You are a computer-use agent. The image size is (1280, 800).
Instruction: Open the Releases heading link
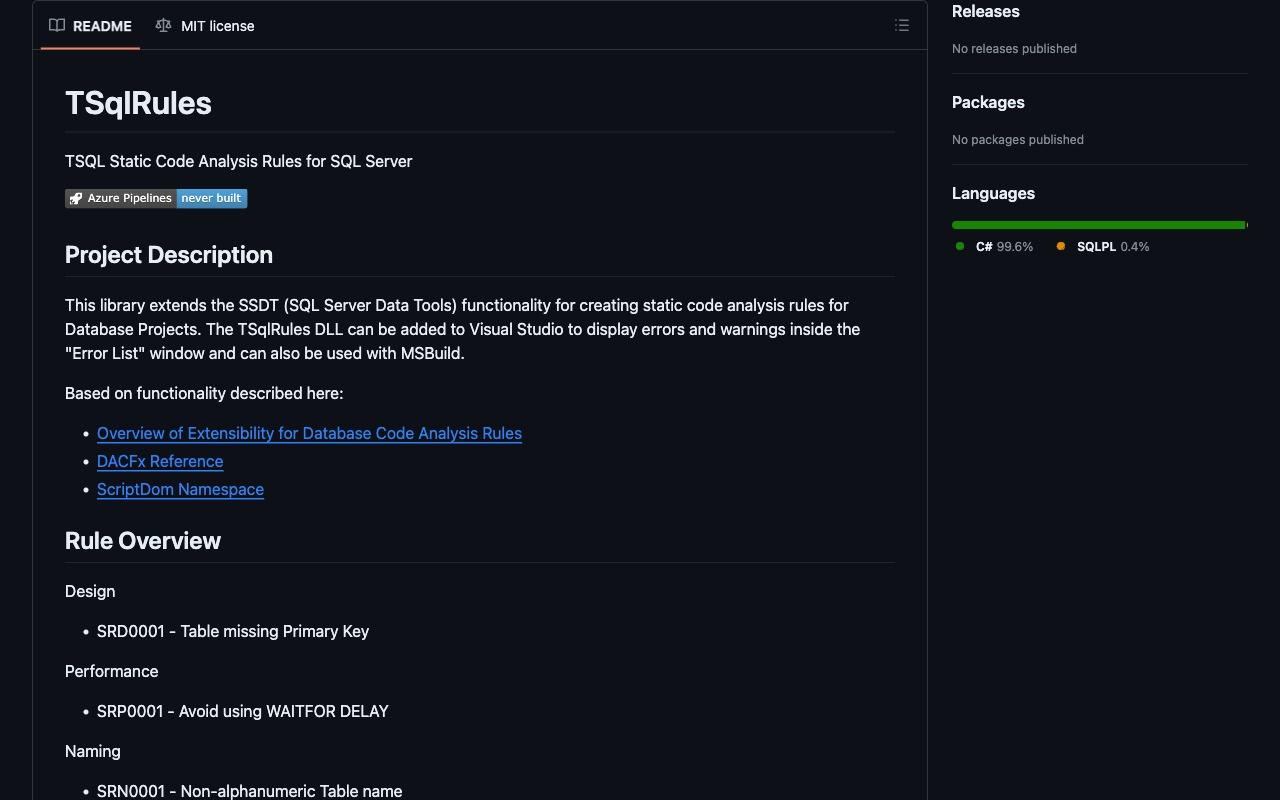[x=985, y=12]
